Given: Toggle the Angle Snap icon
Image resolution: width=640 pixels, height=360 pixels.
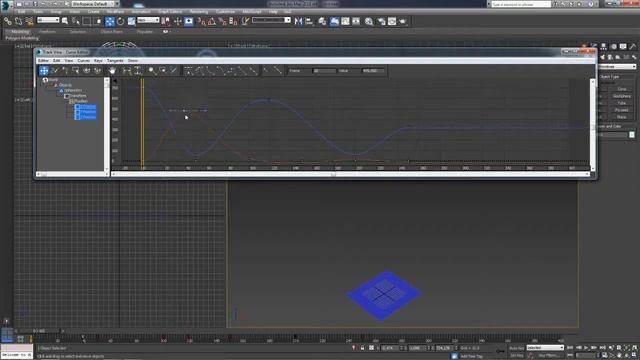Looking at the screenshot, I should tap(211, 21).
